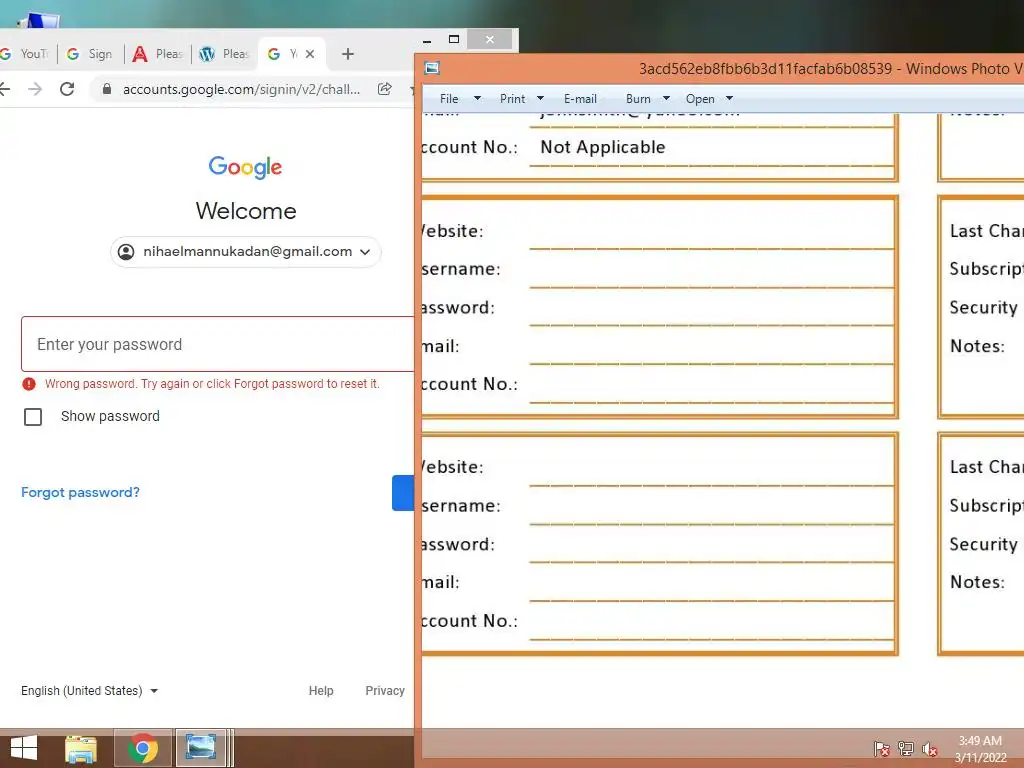Close the active Google sign-in tab
Viewport: 1024px width, 768px height.
coord(310,54)
